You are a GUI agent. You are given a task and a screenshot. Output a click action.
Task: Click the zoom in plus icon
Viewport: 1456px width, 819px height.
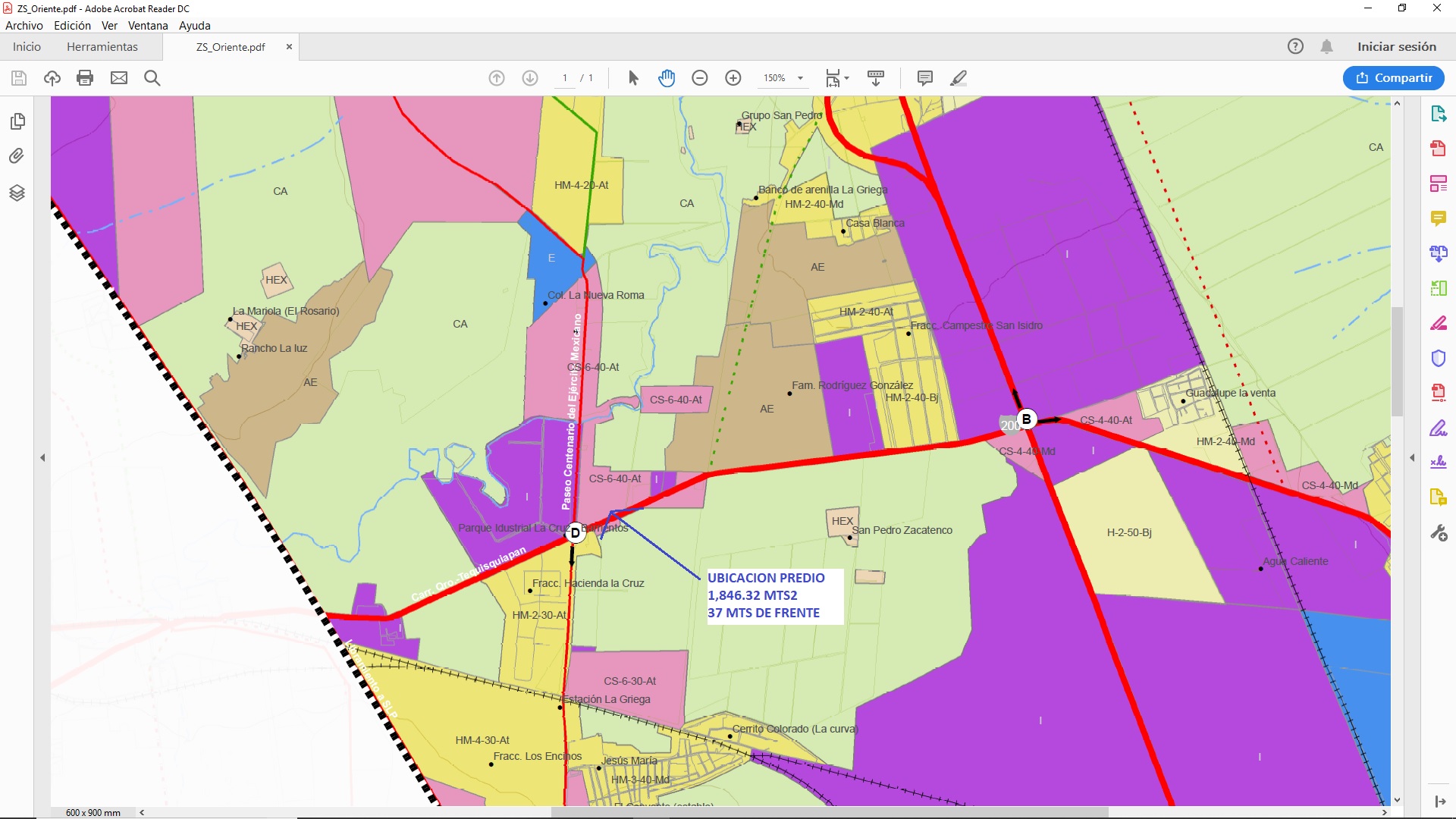(x=733, y=78)
